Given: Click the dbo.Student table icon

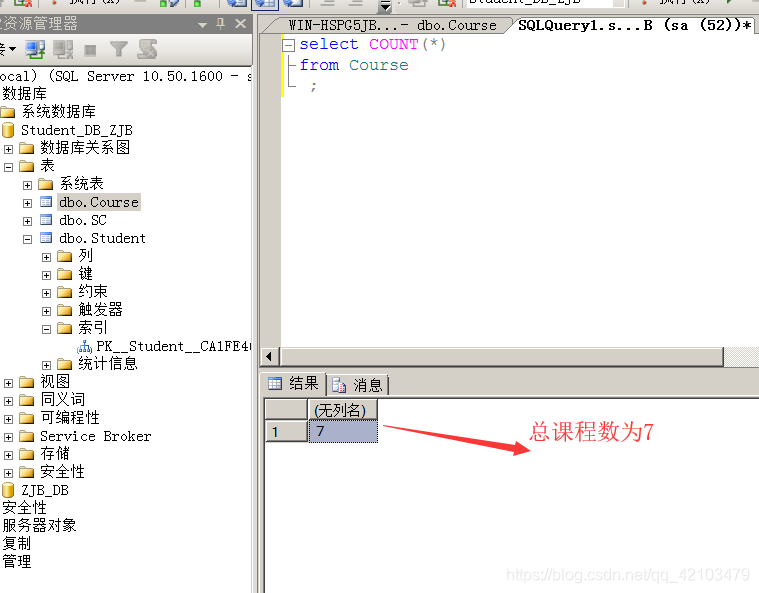Looking at the screenshot, I should pos(46,238).
